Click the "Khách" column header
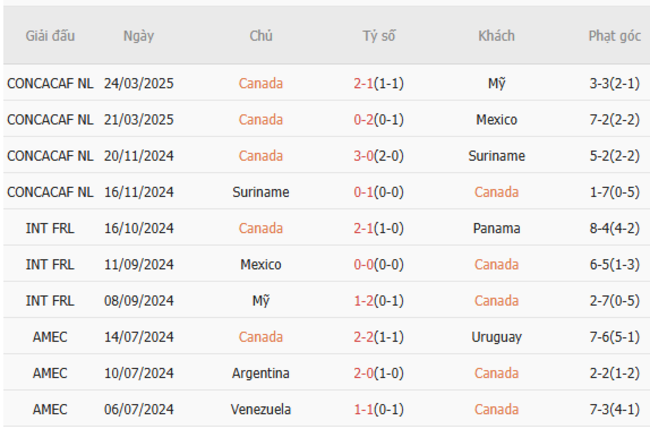The height and width of the screenshot is (429, 650). (x=497, y=36)
